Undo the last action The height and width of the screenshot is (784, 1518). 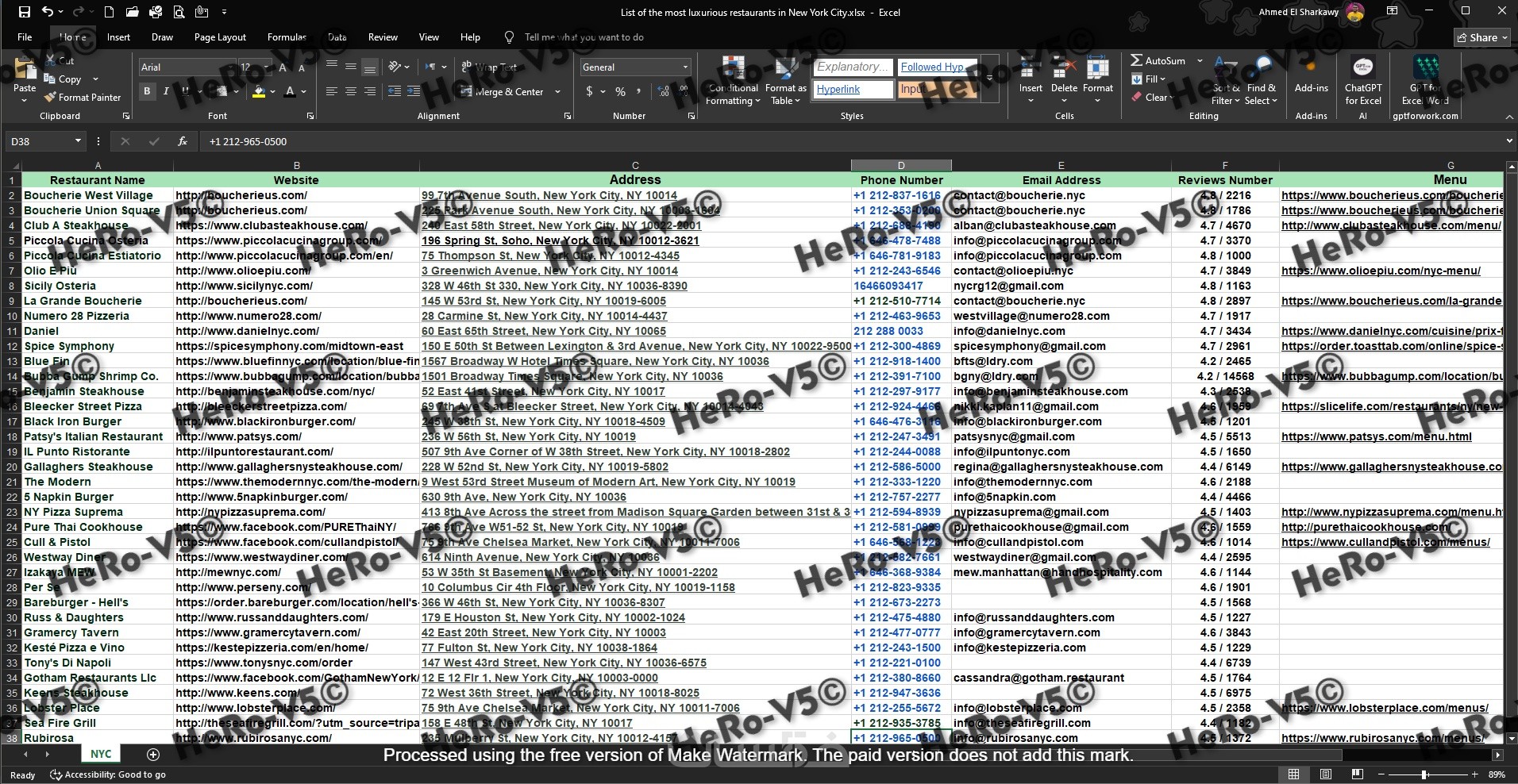48,12
